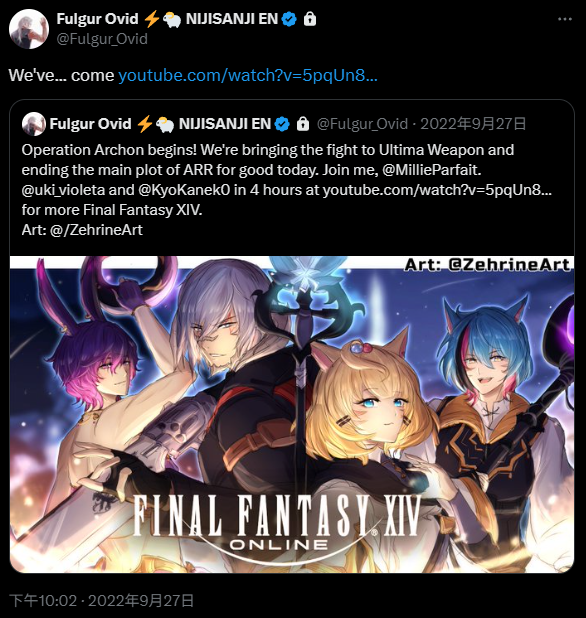586x618 pixels.
Task: Click the small avatar in quoted tweet
Action: pos(34,124)
